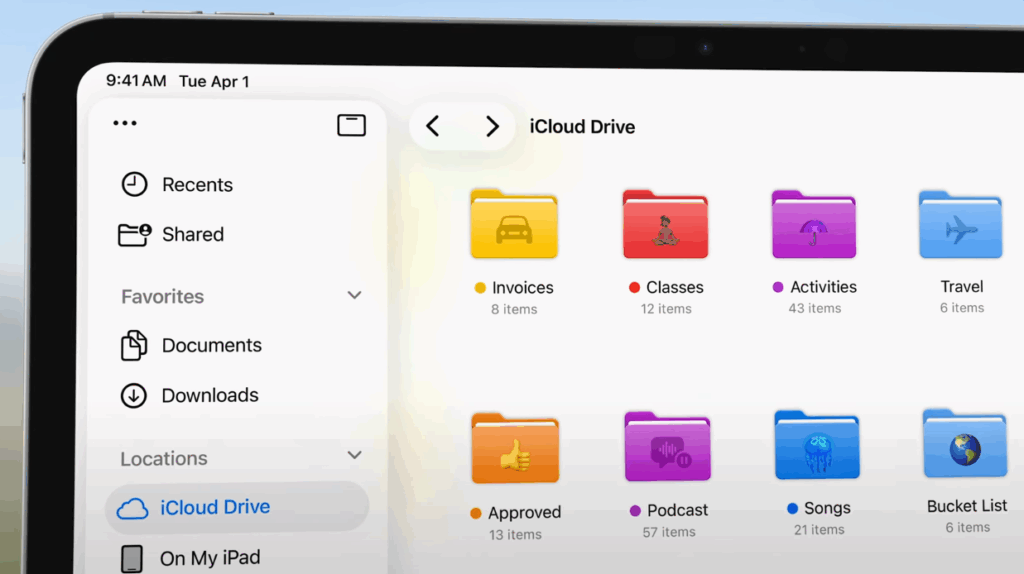The height and width of the screenshot is (574, 1024).
Task: Click the Favorites section header
Action: click(163, 296)
